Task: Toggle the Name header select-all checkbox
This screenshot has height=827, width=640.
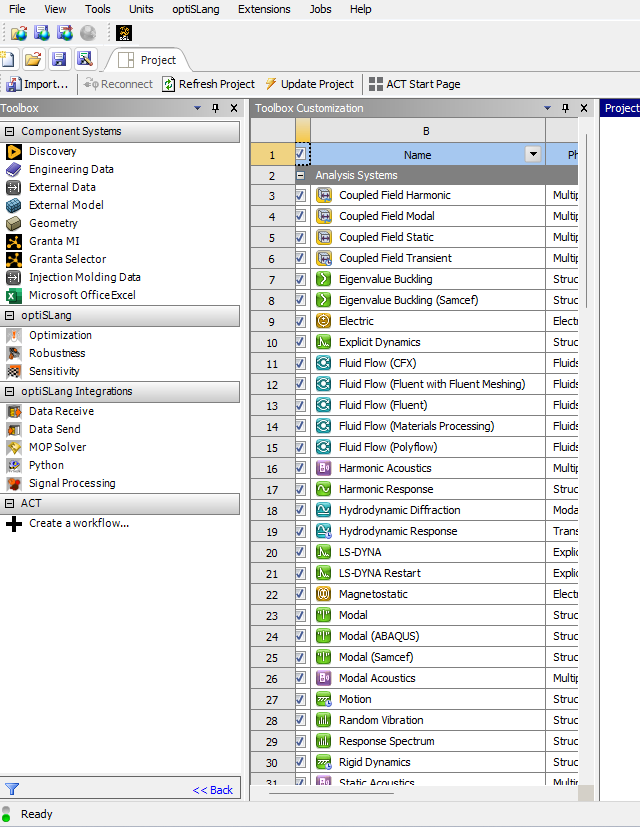Action: (301, 154)
